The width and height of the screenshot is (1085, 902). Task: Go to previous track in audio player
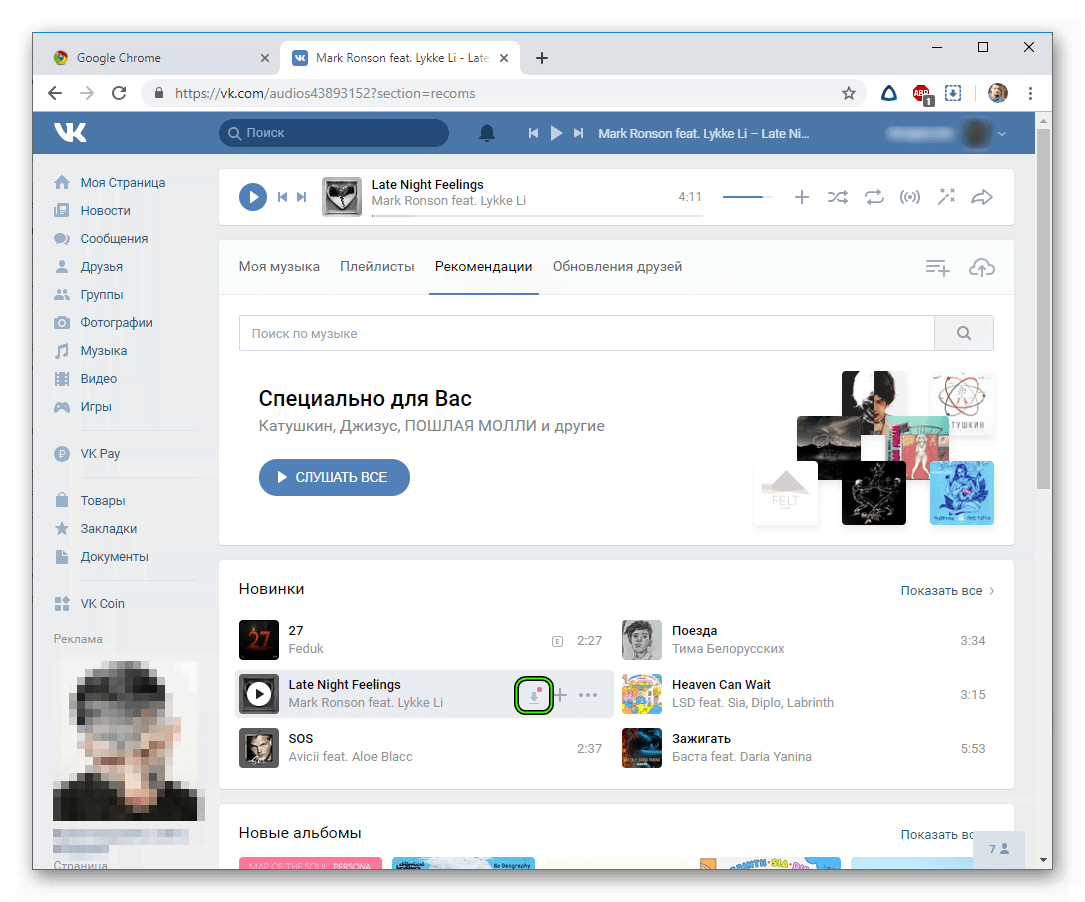[282, 197]
